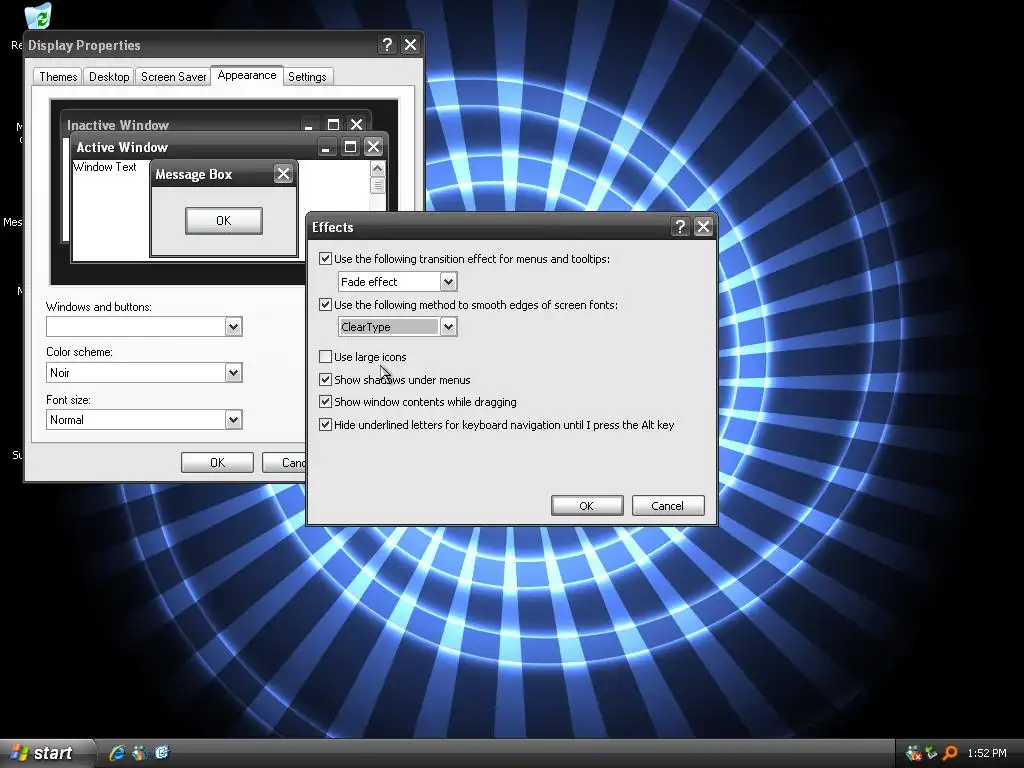Screen dimensions: 1024x768
Task: Click the middle quick launch icon
Action: [x=139, y=753]
